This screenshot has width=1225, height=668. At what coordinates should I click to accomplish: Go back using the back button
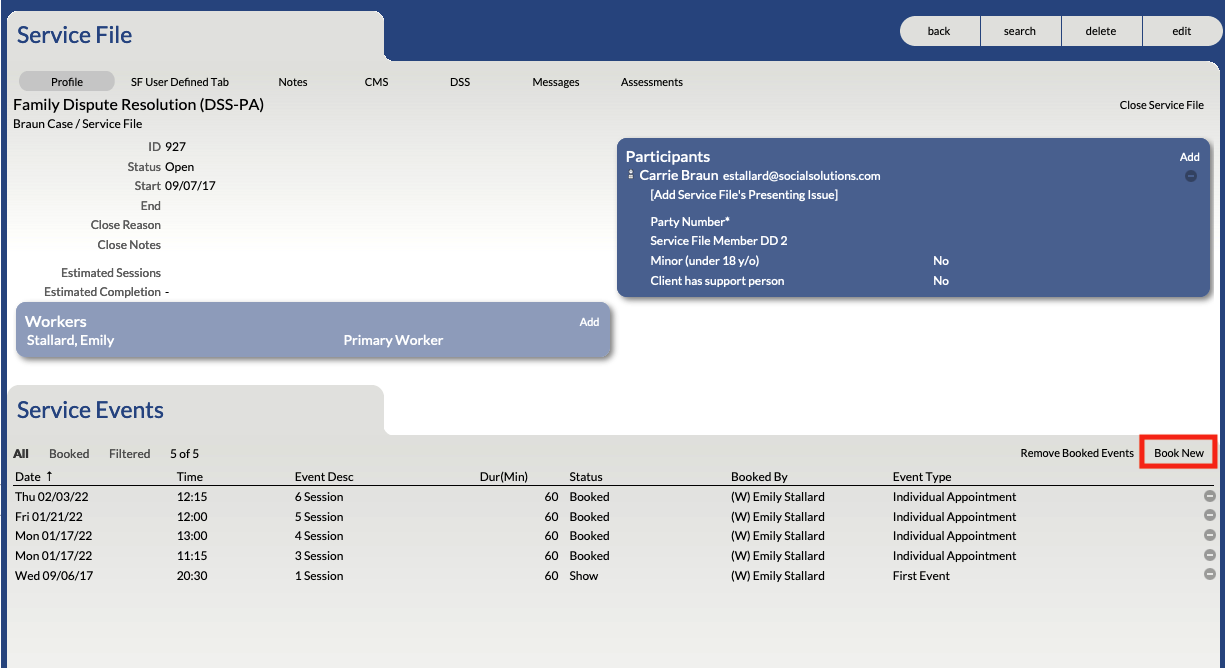(x=939, y=31)
